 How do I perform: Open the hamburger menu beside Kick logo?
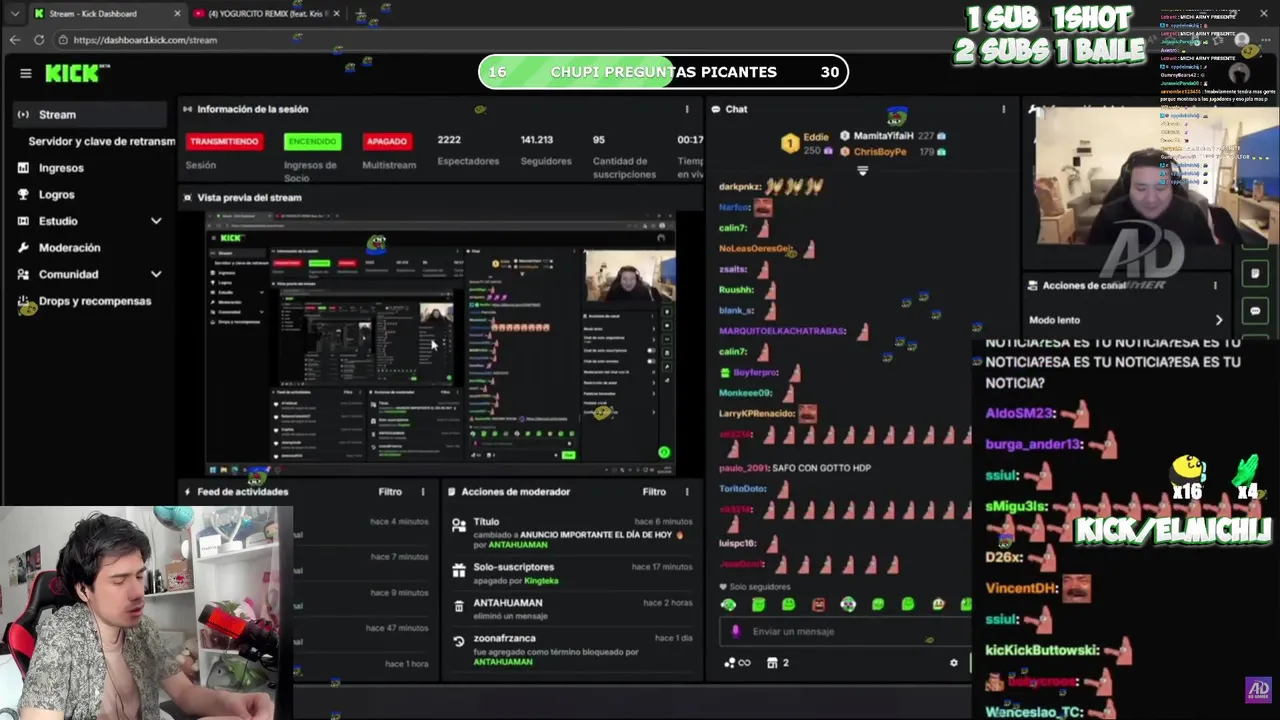[25, 73]
